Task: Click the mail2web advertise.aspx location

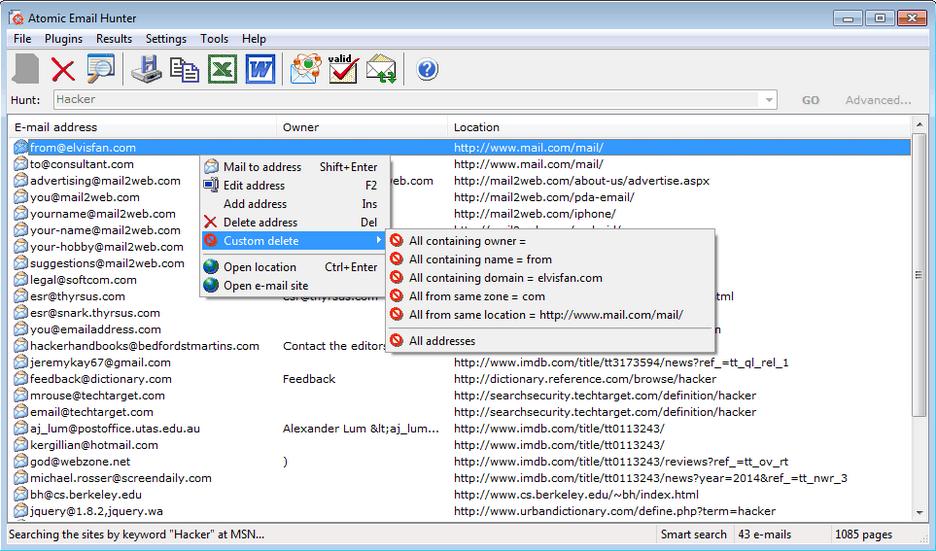Action: pos(581,181)
